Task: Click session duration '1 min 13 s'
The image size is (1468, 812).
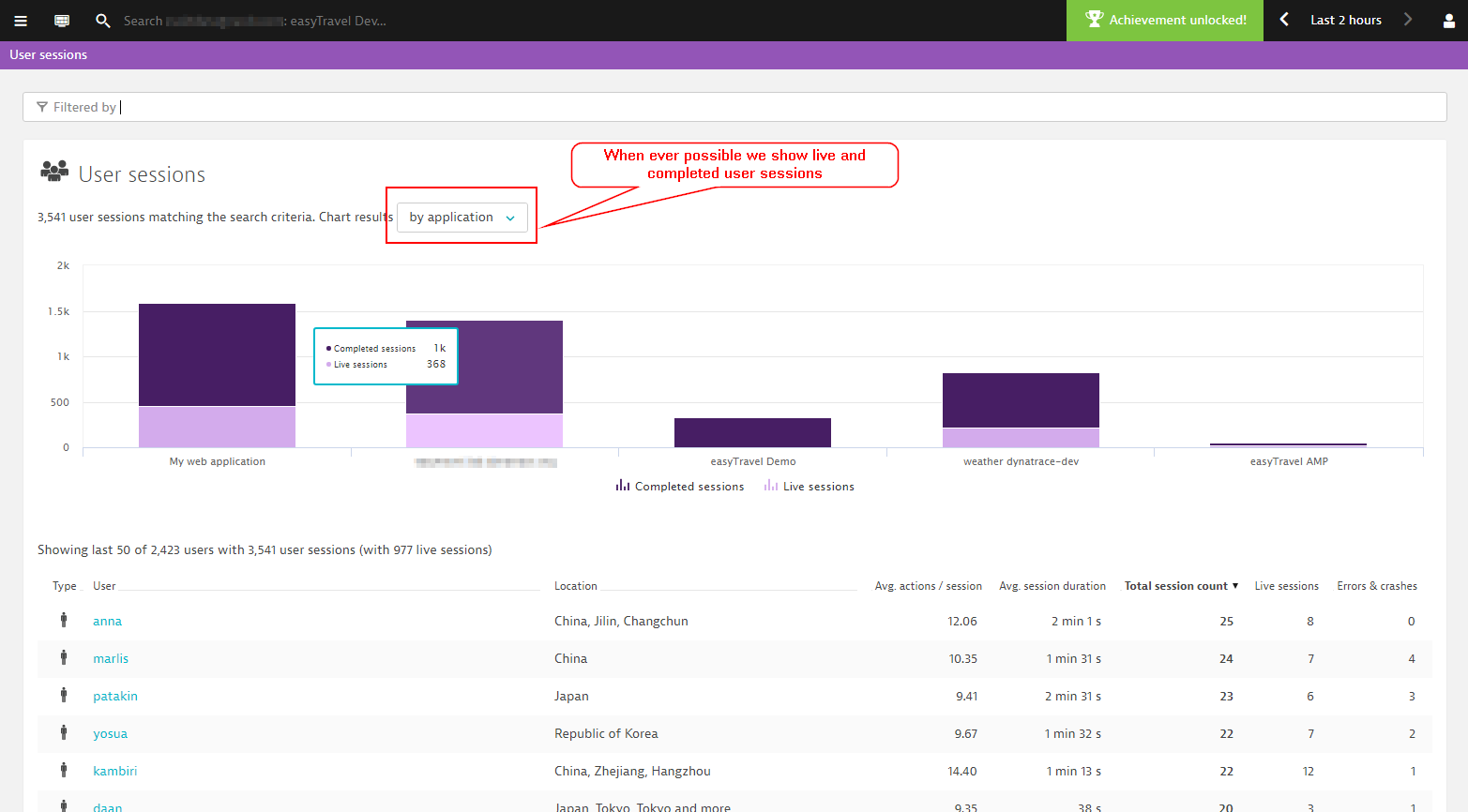Action: [x=1074, y=771]
